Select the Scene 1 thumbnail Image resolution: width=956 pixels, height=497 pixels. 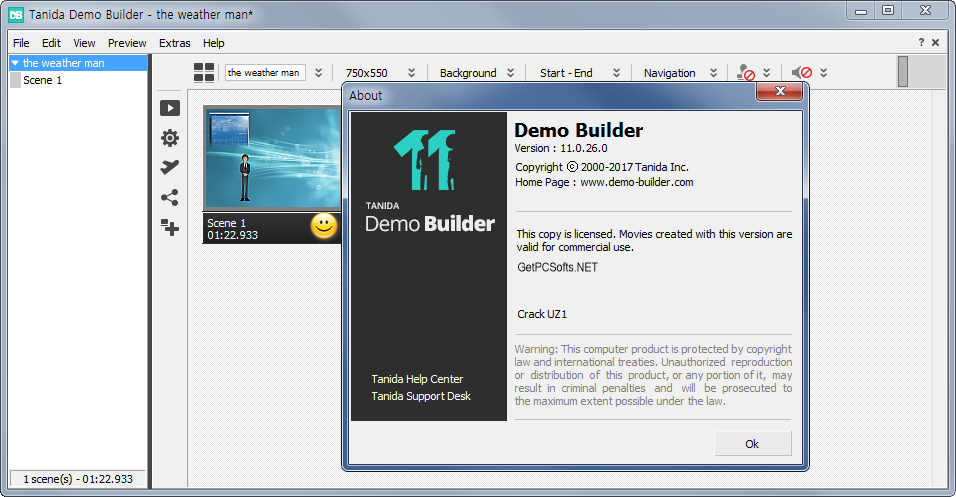[272, 159]
